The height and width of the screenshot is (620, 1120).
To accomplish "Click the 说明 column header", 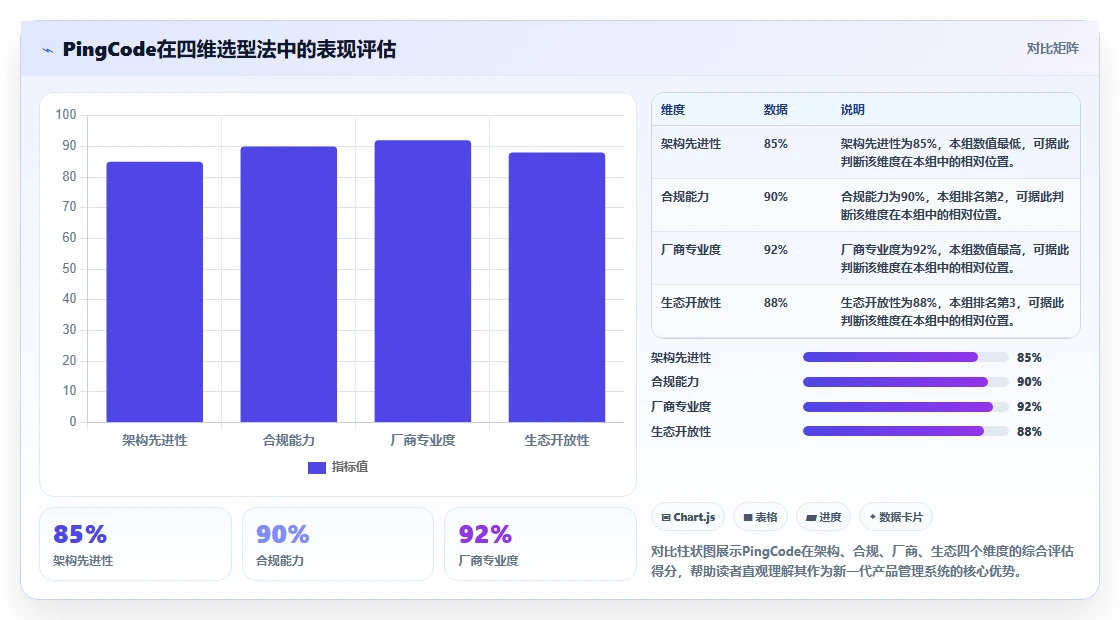I will (x=853, y=109).
